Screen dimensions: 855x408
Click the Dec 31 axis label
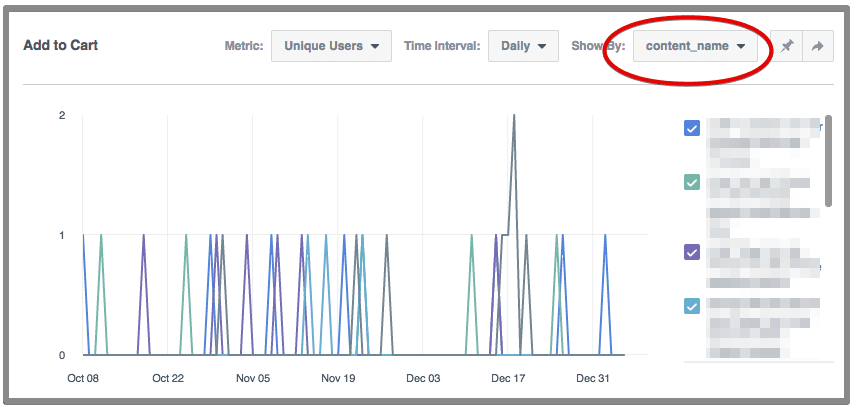click(x=593, y=379)
